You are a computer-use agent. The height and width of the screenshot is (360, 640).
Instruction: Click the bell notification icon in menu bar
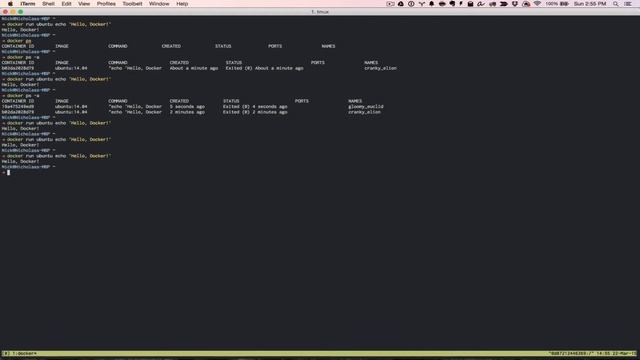click(x=431, y=4)
